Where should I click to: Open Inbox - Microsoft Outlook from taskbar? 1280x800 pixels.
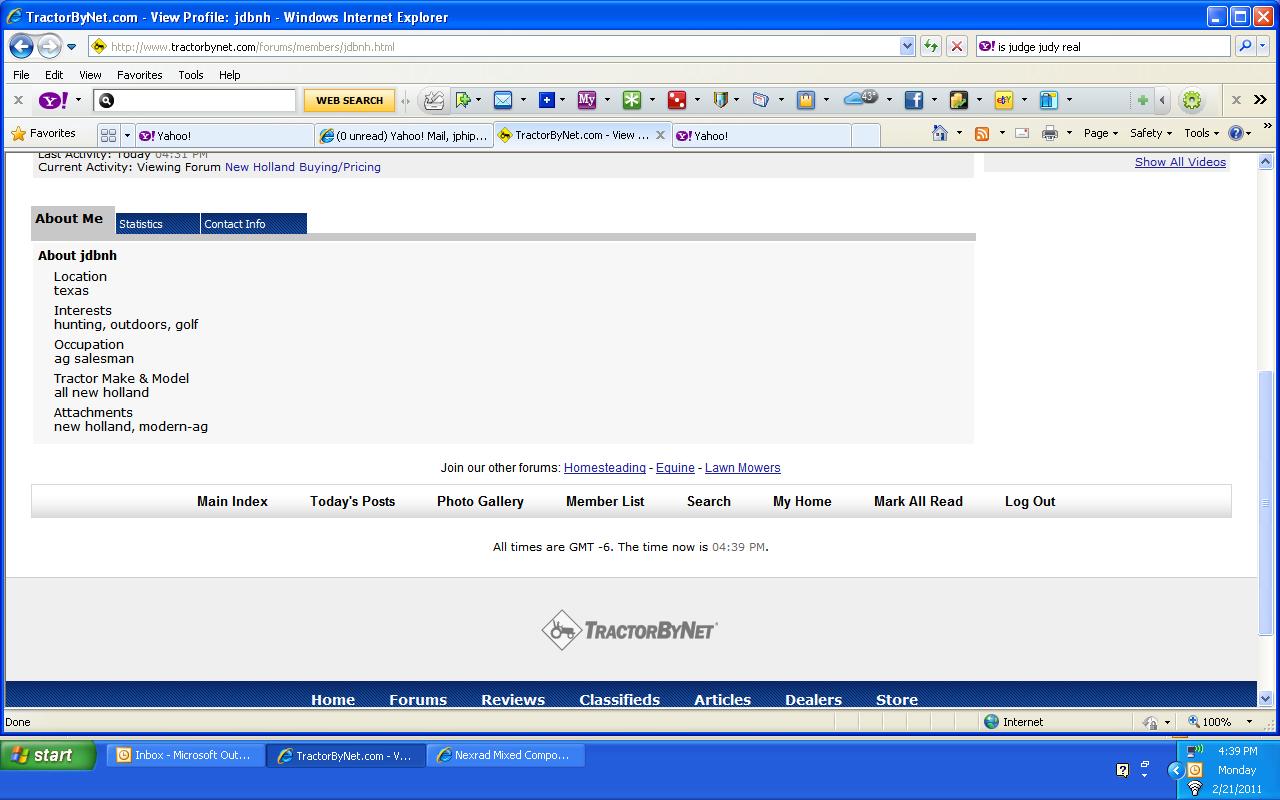pos(185,756)
